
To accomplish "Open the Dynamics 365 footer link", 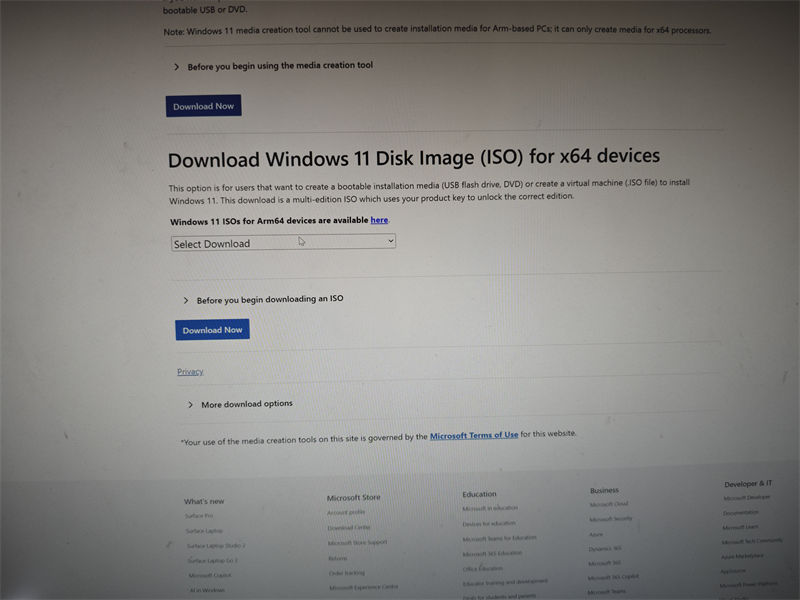I will [605, 549].
